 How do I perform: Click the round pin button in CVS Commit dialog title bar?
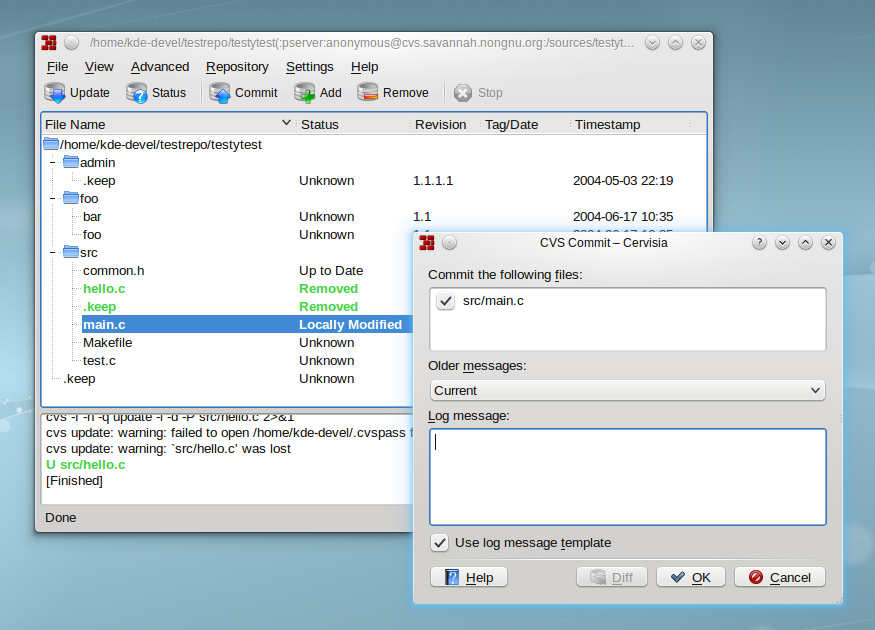point(449,243)
